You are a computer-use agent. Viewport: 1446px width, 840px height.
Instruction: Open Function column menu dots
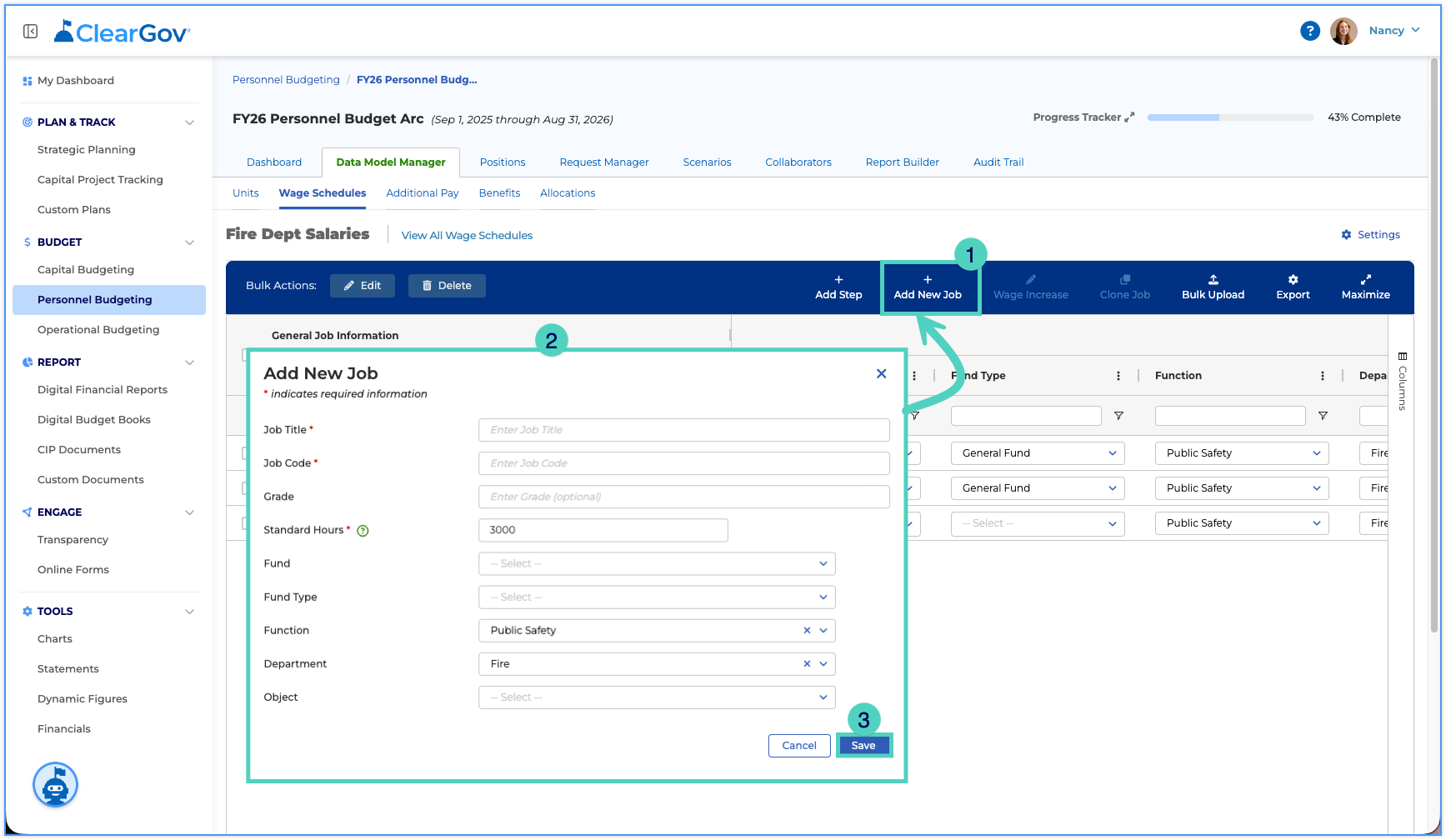point(1322,376)
